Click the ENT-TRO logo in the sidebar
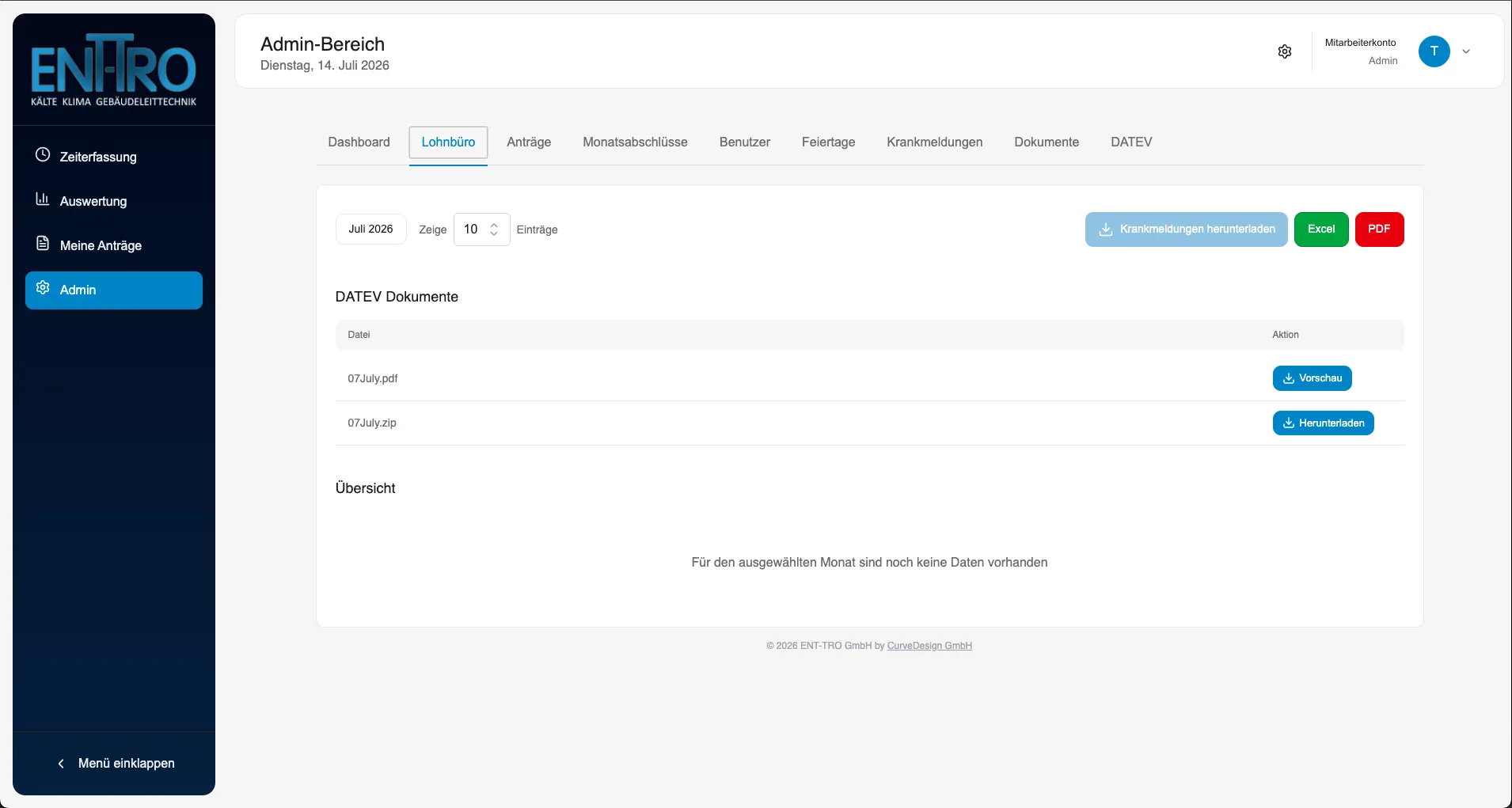Viewport: 1512px width, 808px height. click(x=113, y=70)
